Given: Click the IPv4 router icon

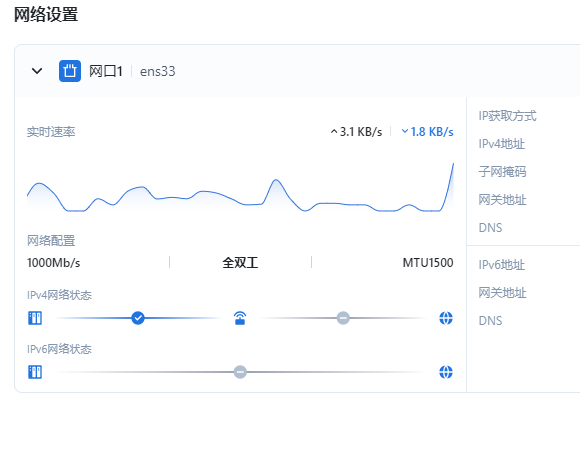Looking at the screenshot, I should [x=240, y=318].
